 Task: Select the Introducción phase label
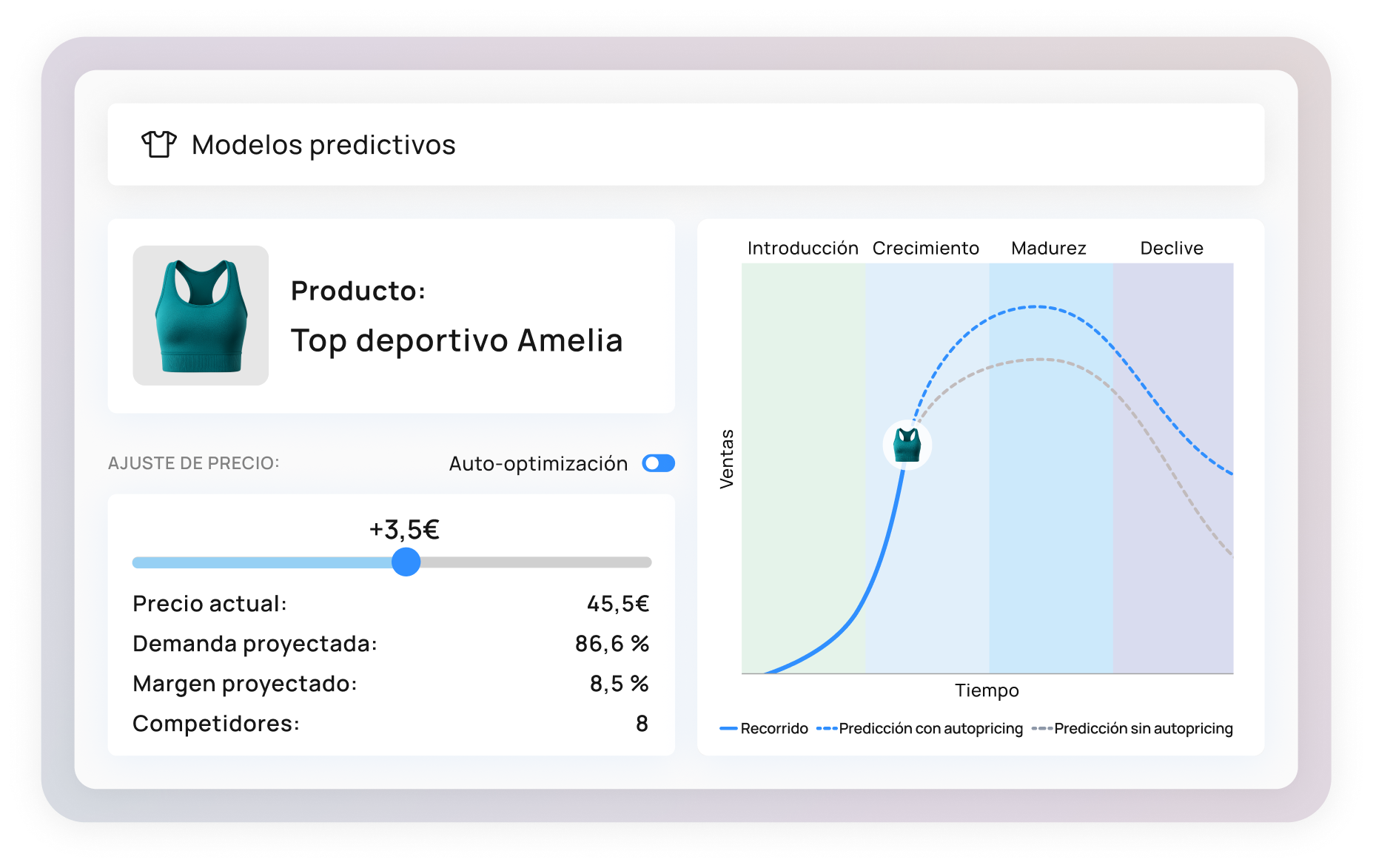coord(802,248)
